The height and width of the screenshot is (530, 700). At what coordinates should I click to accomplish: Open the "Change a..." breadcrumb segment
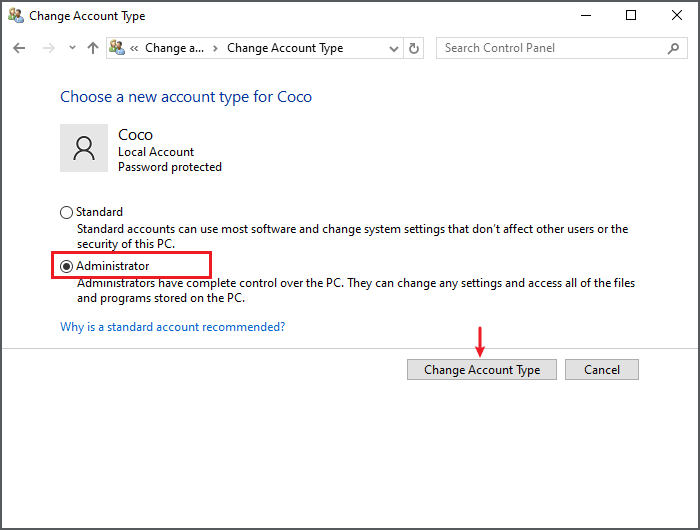pos(174,48)
